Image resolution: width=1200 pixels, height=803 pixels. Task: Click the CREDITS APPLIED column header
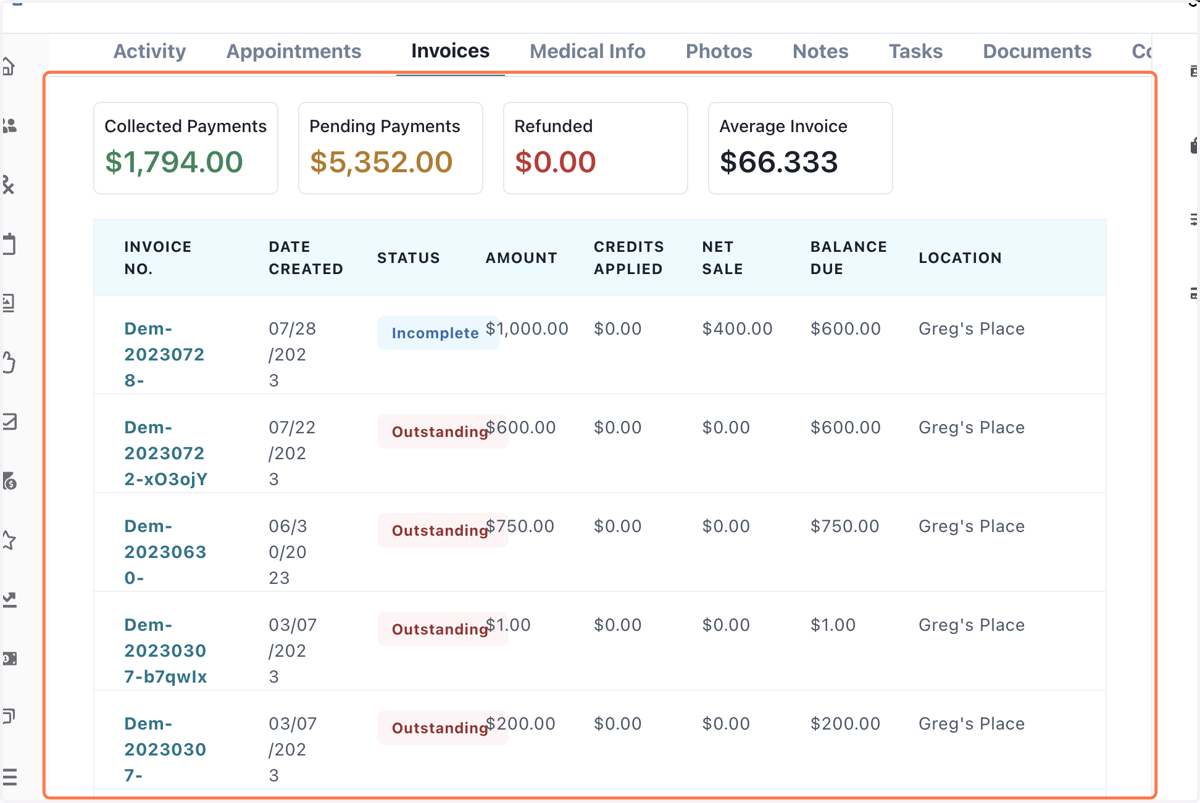tap(628, 257)
